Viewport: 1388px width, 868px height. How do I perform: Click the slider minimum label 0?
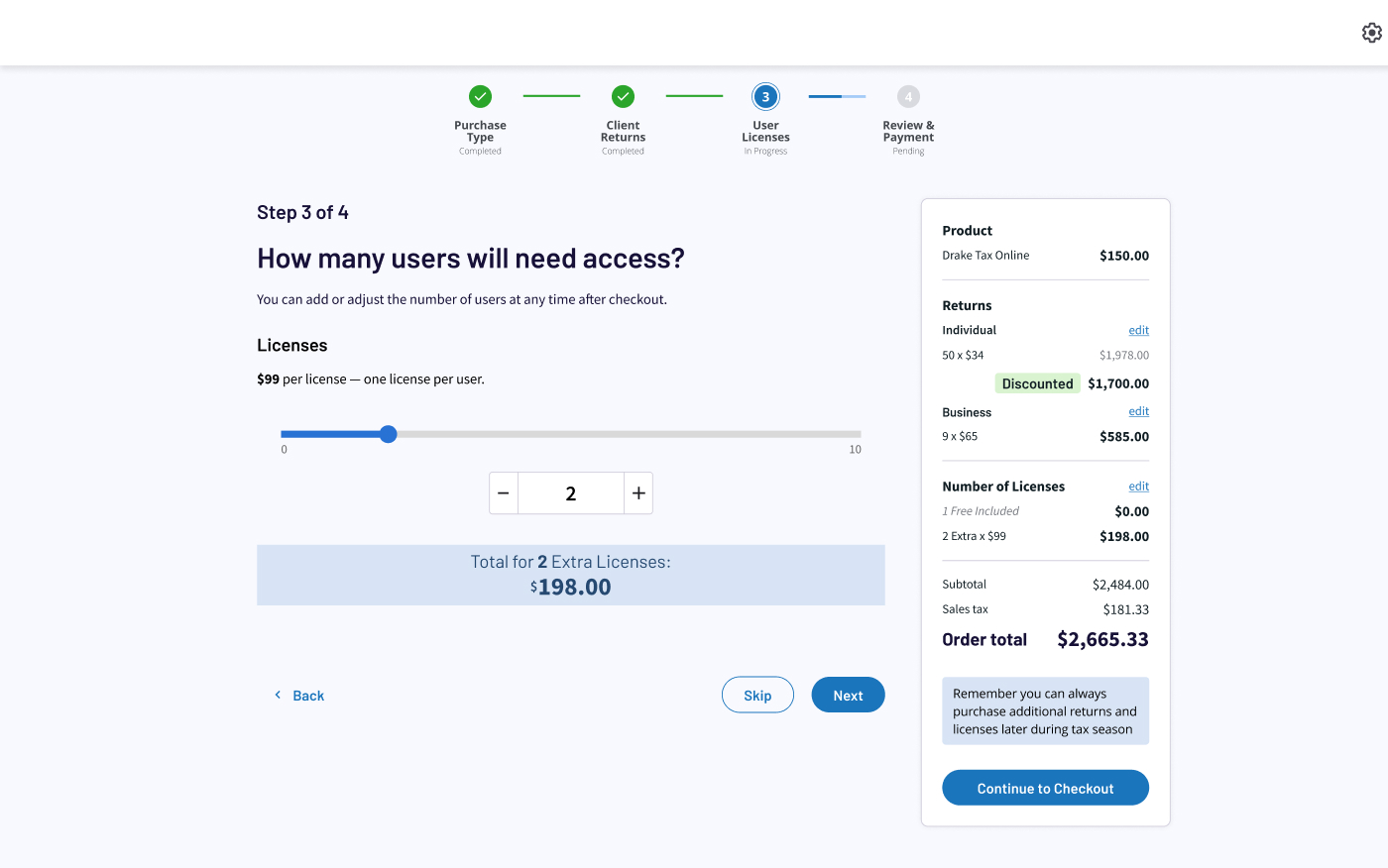(x=285, y=450)
